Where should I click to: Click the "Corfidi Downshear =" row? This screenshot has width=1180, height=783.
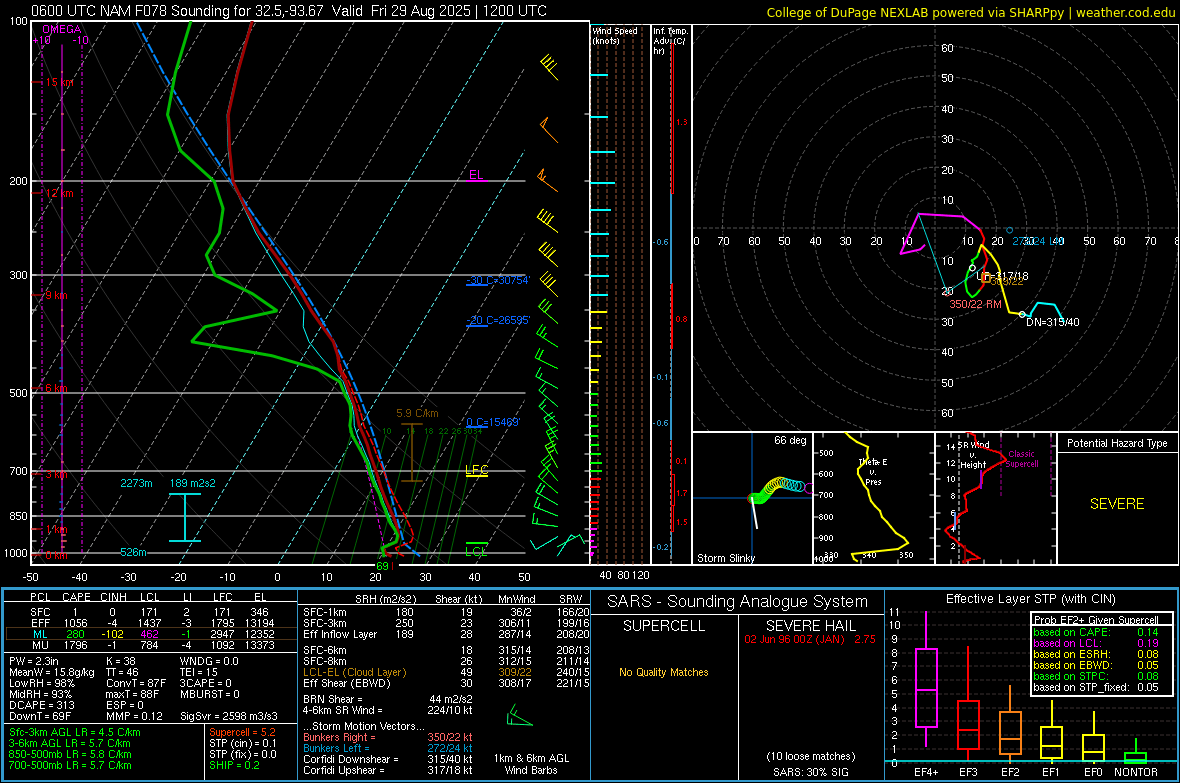pos(388,759)
